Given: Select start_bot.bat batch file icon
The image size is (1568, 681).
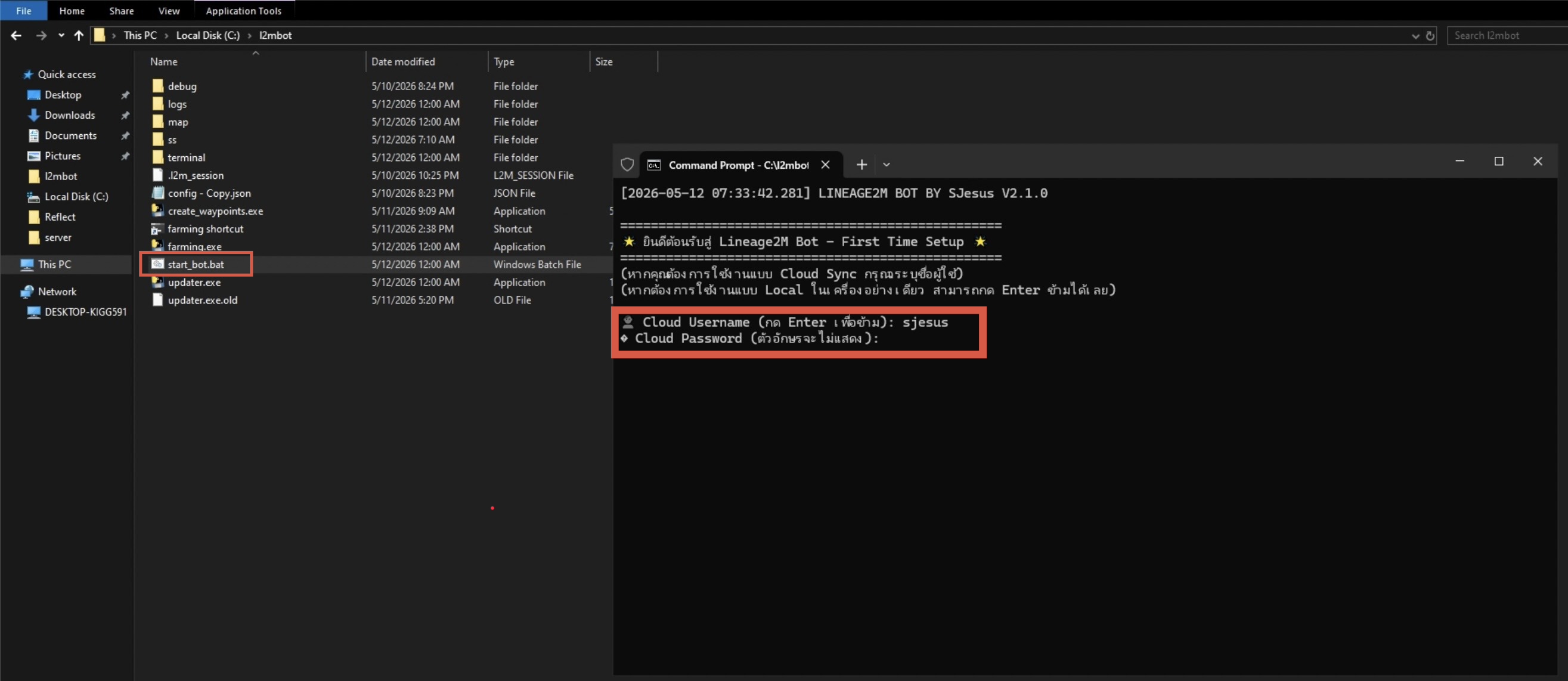Looking at the screenshot, I should [x=157, y=264].
